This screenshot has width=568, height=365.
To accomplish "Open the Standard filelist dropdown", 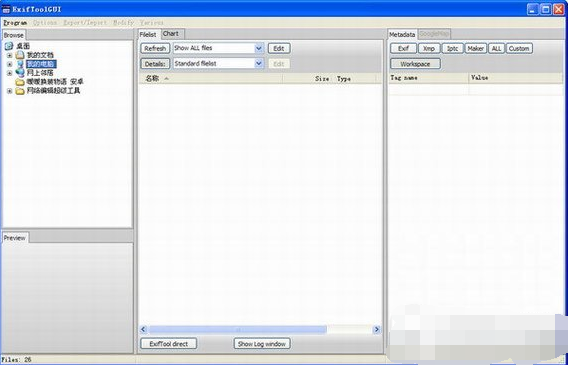I will tap(218, 64).
